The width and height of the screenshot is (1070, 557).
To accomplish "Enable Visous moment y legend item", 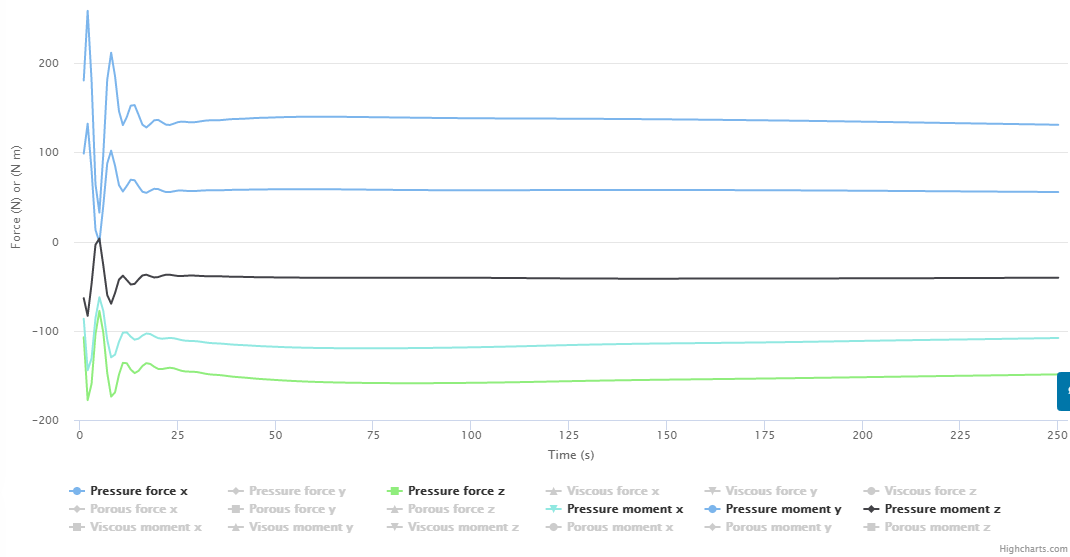I will [x=301, y=527].
